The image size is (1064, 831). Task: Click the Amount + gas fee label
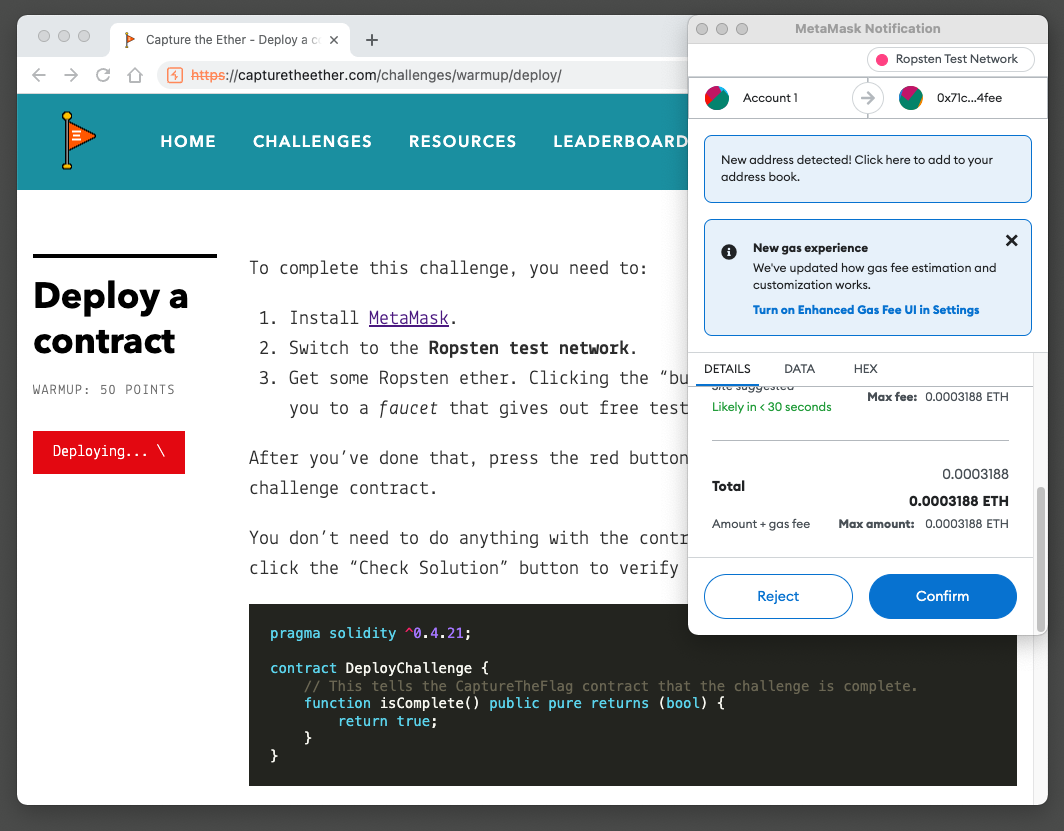click(x=761, y=524)
